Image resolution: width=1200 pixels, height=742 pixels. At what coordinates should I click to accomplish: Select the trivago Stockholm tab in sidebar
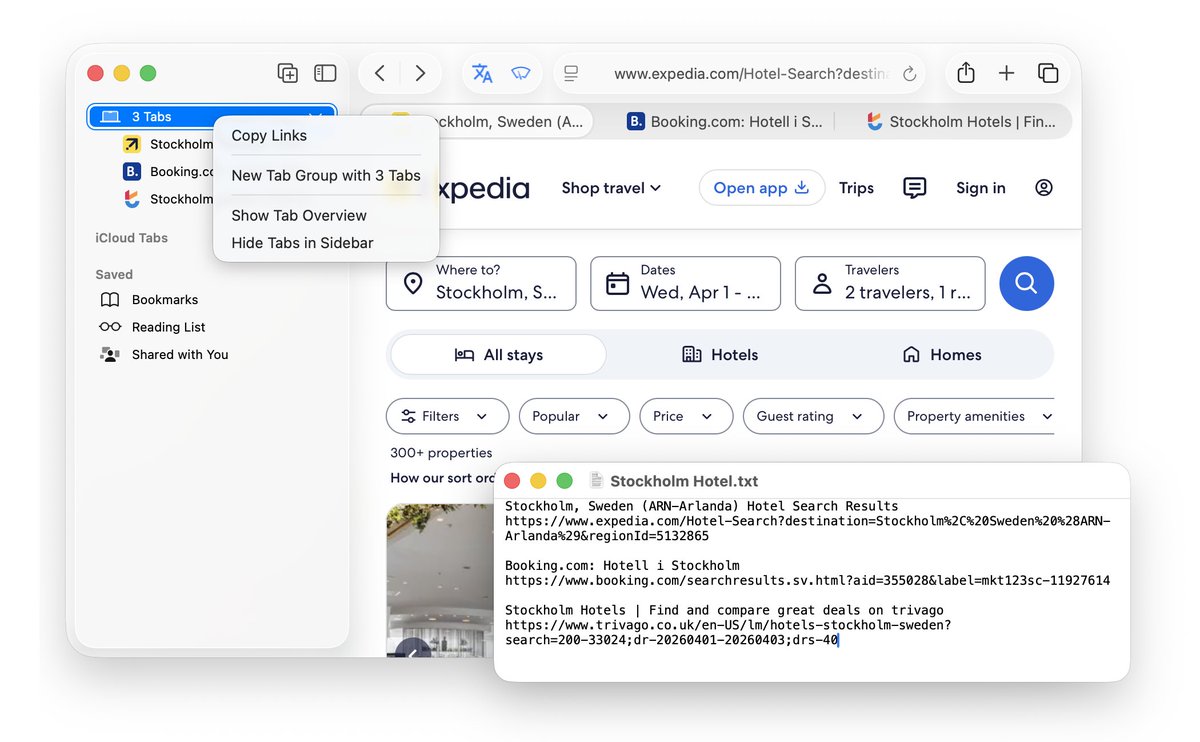tap(167, 199)
